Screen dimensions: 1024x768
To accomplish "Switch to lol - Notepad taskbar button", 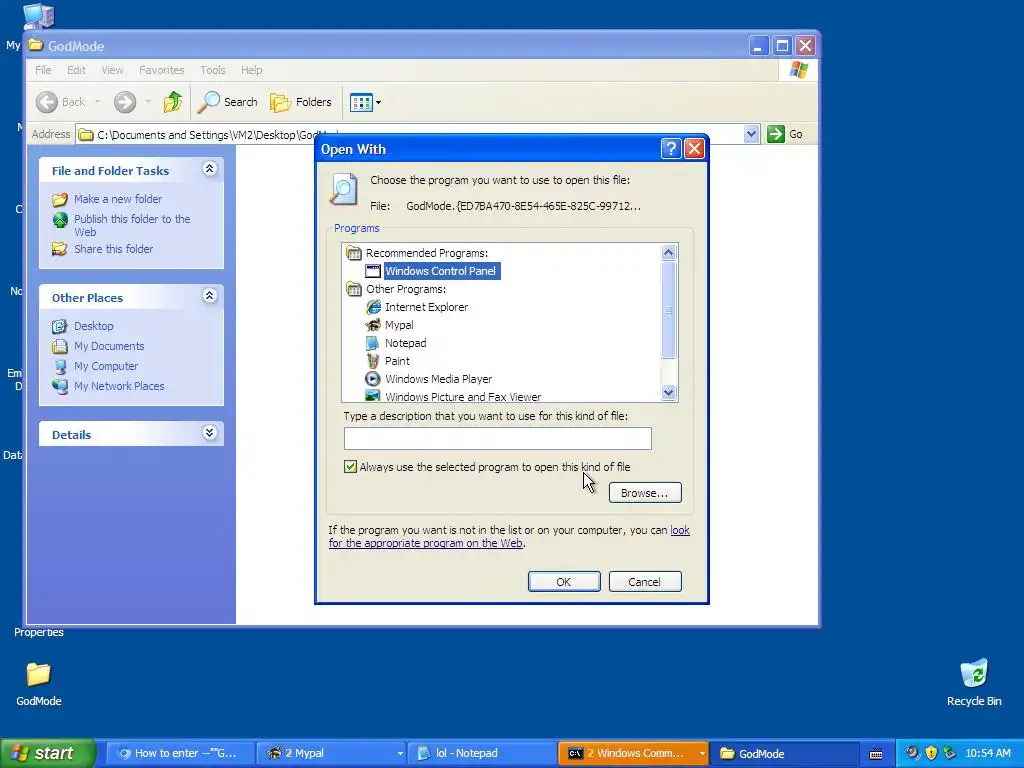I will click(481, 753).
